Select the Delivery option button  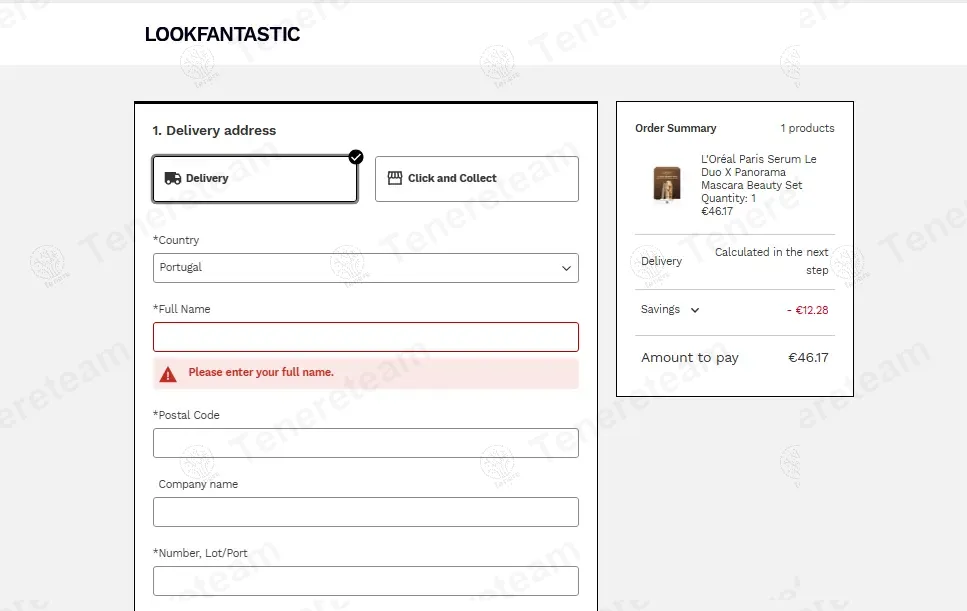(255, 179)
